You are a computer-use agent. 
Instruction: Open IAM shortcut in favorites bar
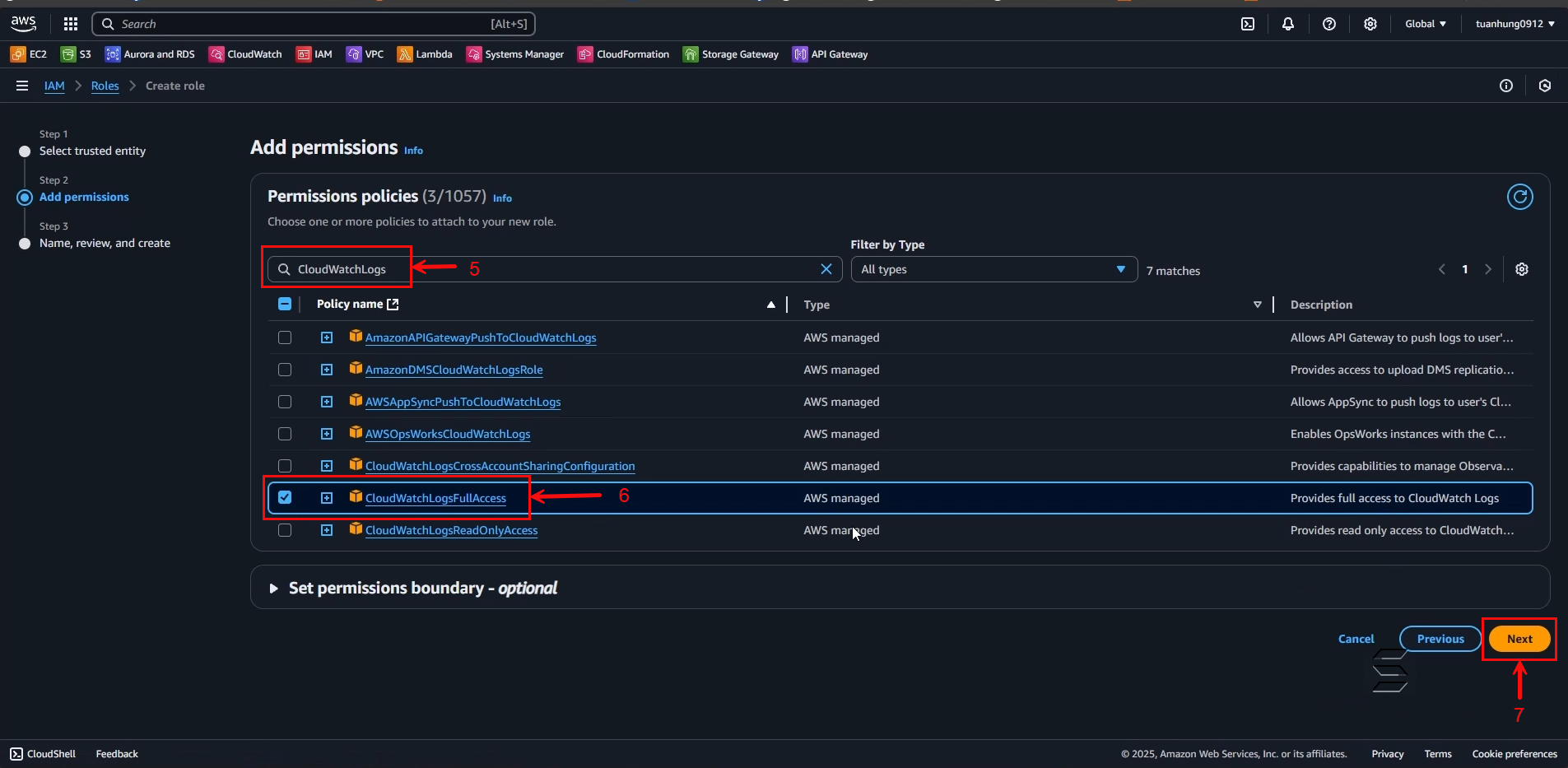coord(314,54)
